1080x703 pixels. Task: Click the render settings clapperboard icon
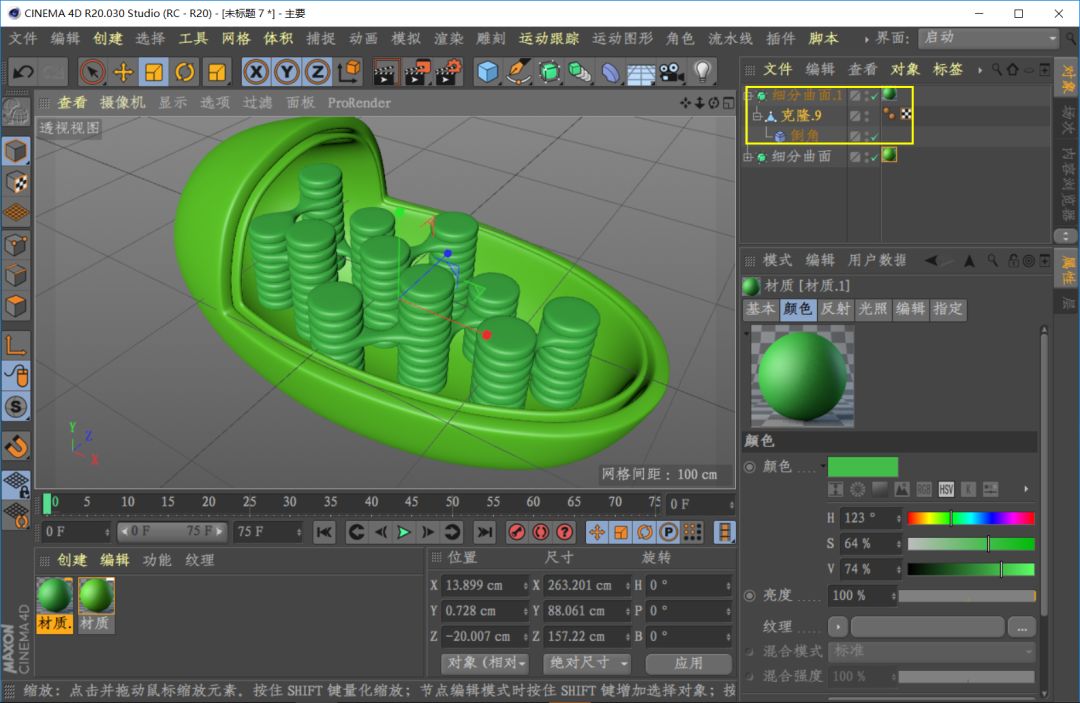447,72
